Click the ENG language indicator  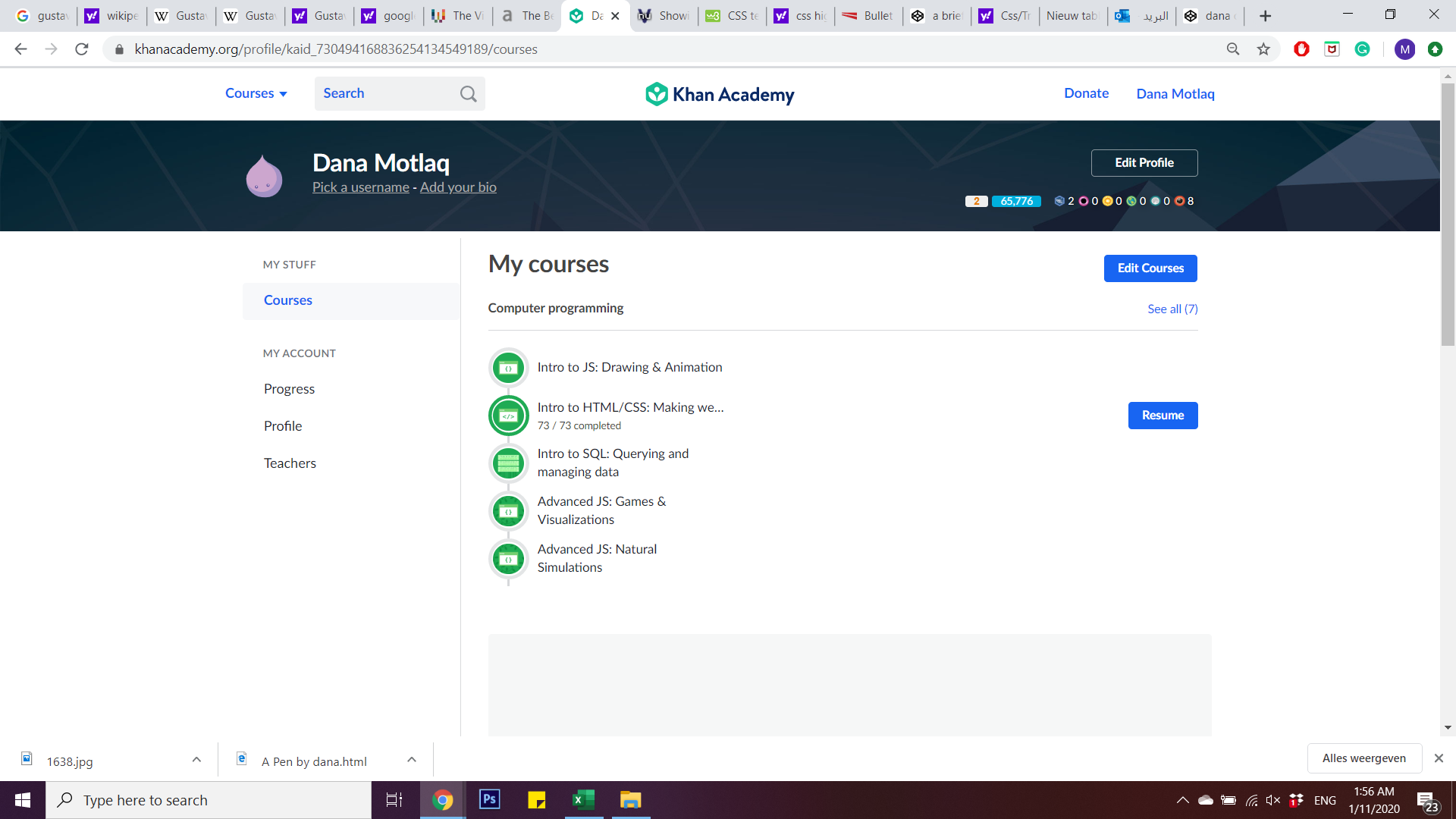[x=1325, y=800]
